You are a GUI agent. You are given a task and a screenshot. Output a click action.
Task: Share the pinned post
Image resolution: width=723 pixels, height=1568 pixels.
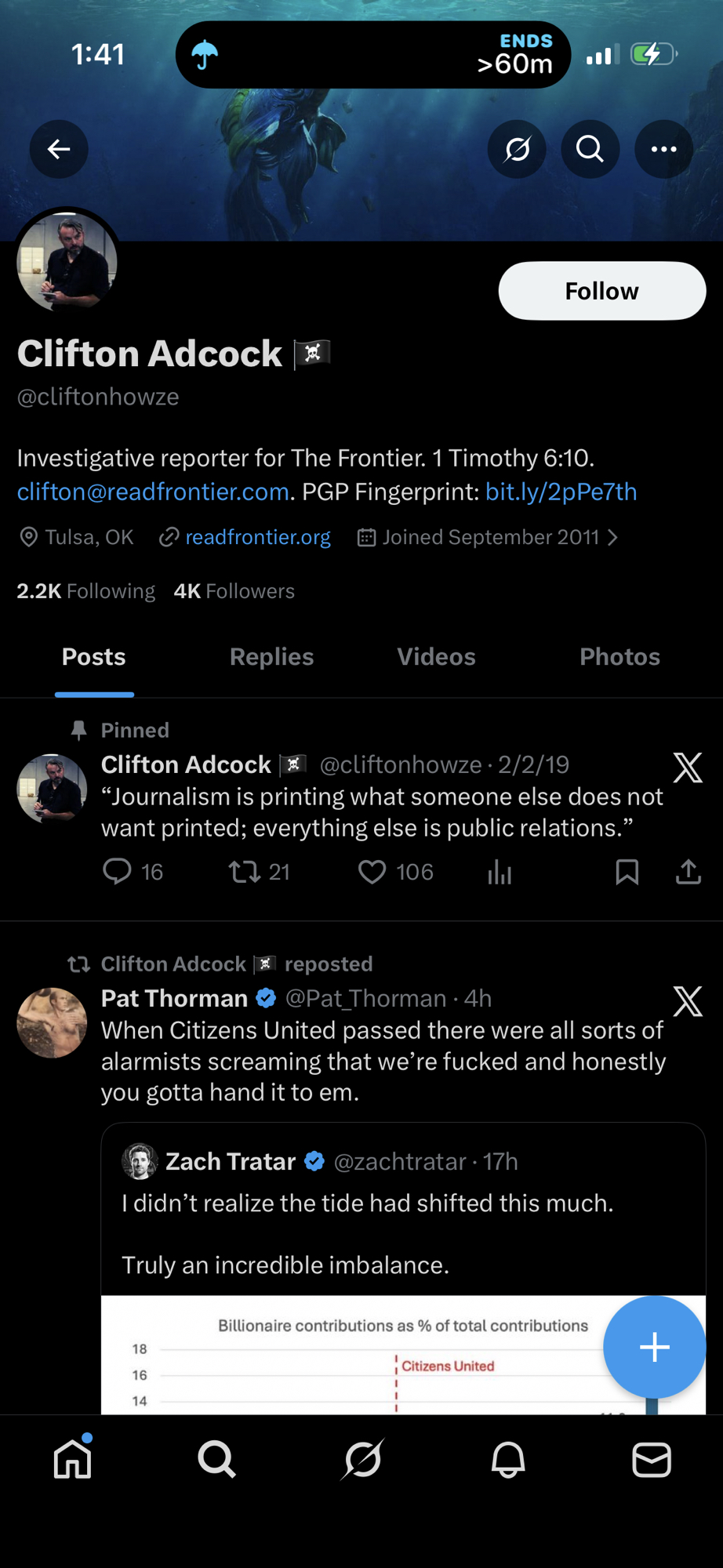(688, 872)
